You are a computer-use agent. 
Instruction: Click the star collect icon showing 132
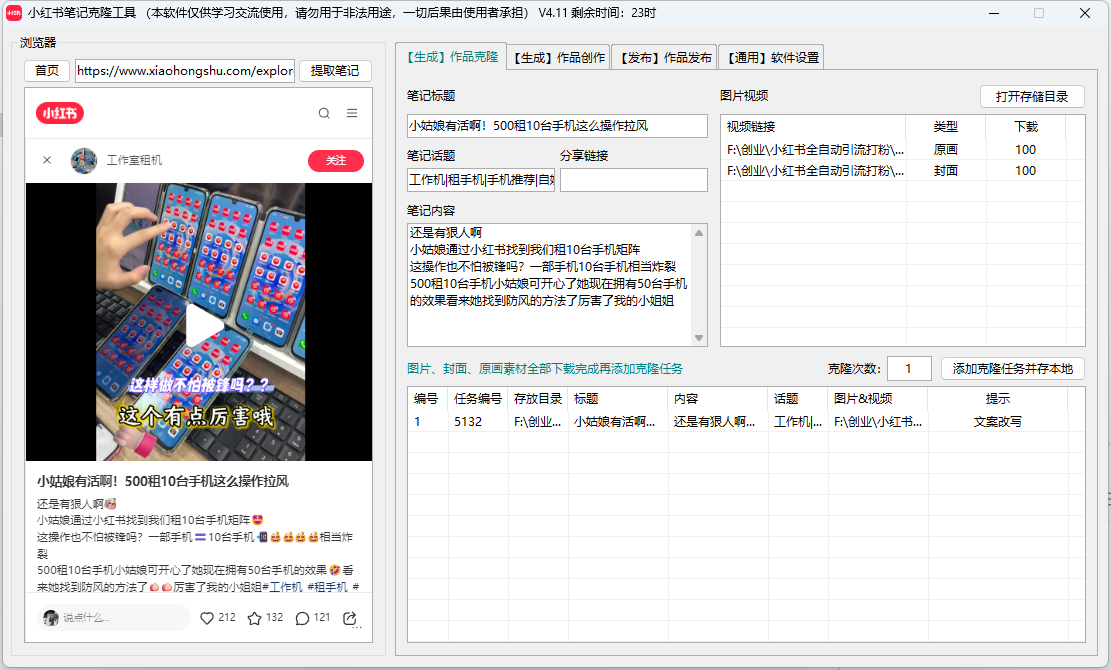click(255, 618)
